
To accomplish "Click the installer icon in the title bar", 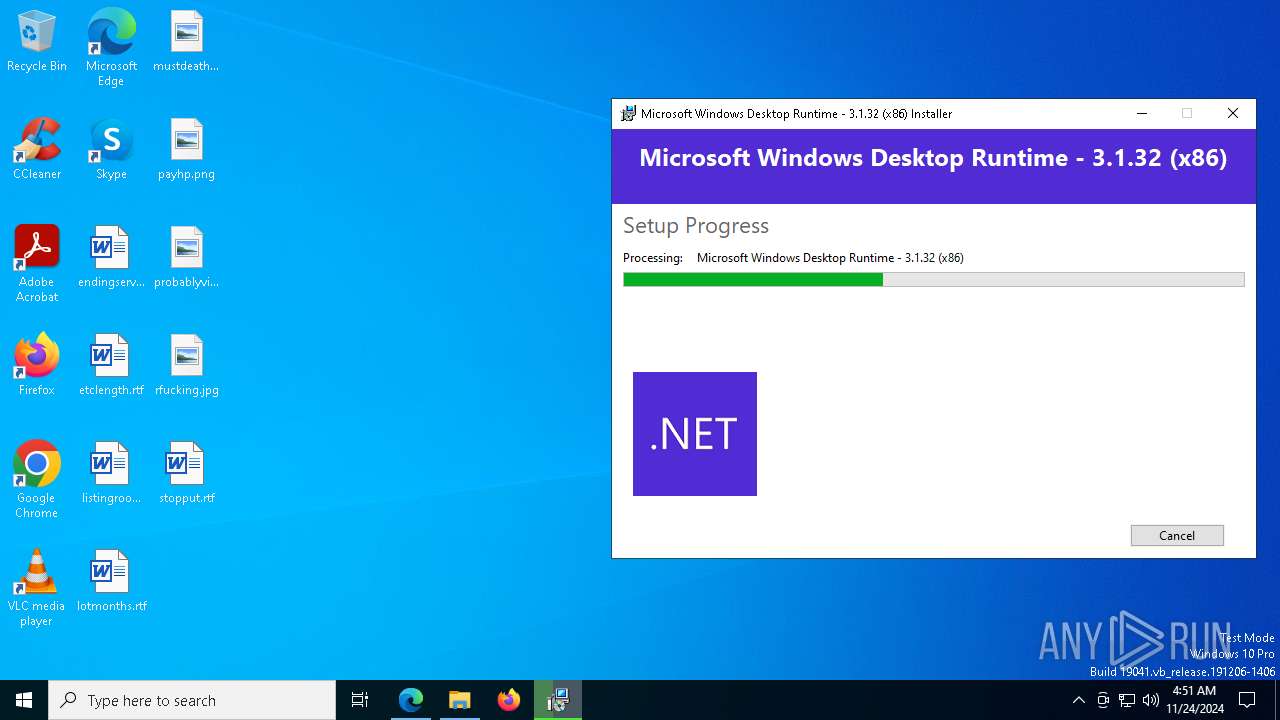I will pos(628,113).
